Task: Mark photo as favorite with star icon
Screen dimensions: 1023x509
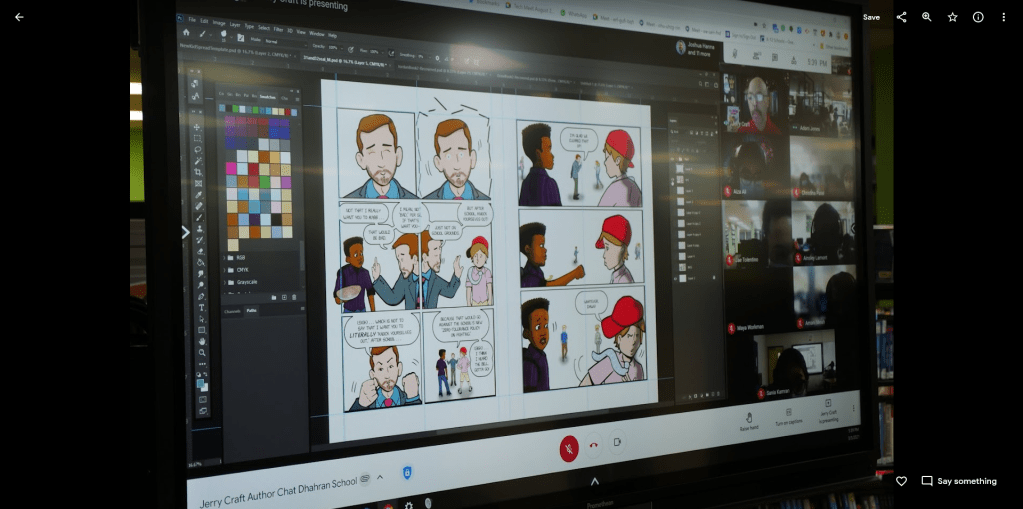Action: pos(953,17)
